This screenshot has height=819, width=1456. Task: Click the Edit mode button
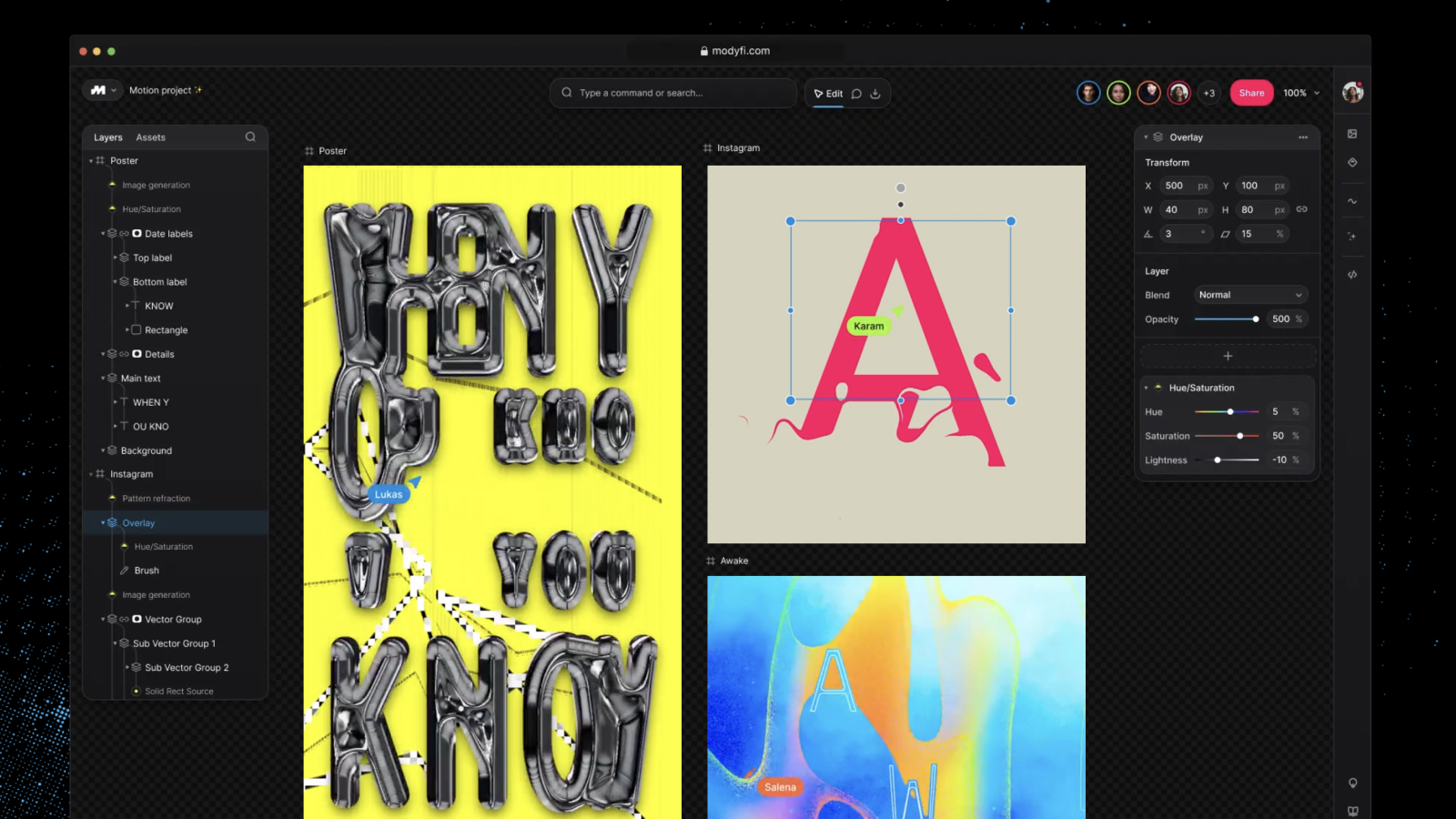(x=828, y=94)
